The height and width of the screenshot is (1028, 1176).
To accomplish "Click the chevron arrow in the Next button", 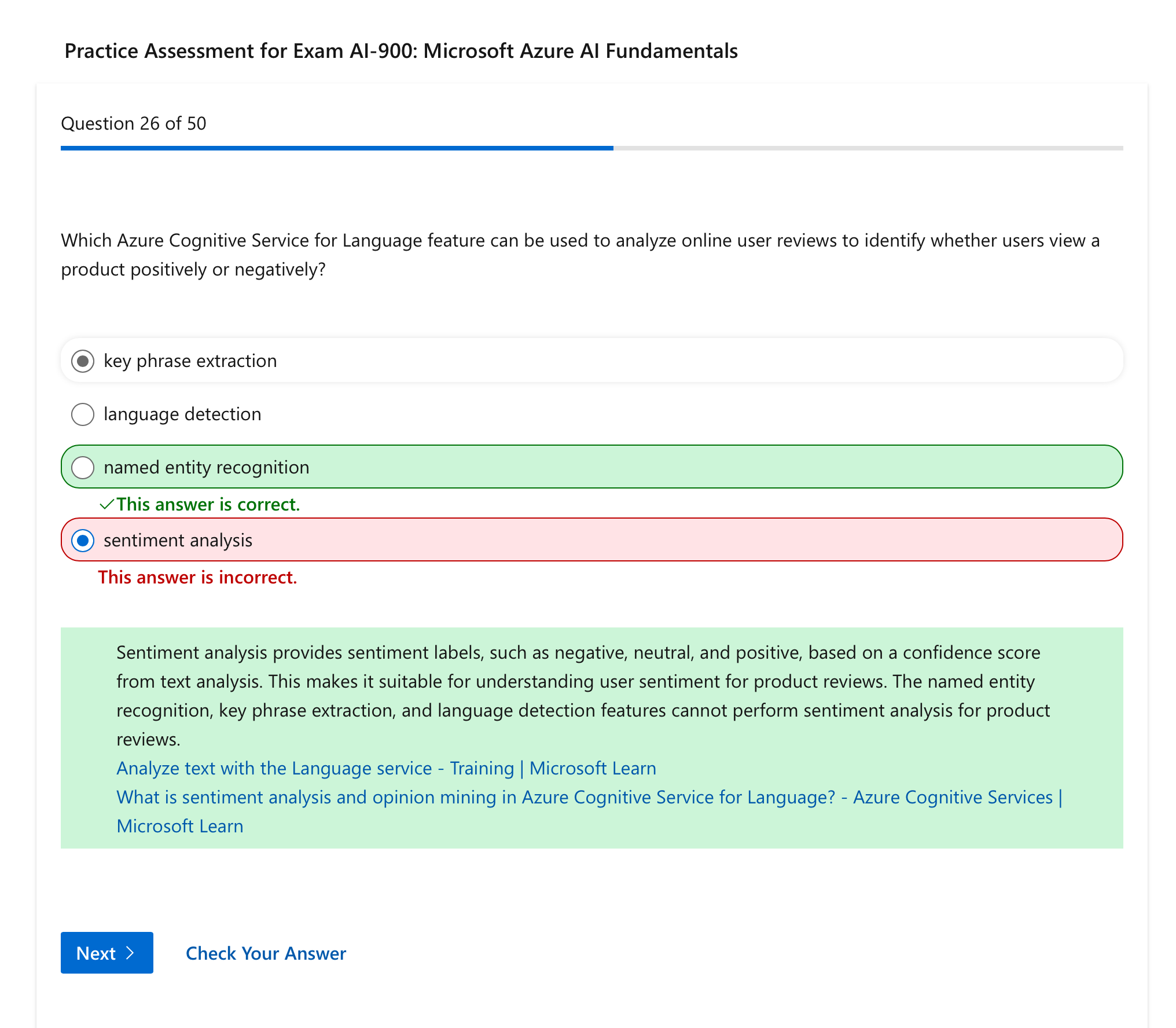I will point(130,953).
